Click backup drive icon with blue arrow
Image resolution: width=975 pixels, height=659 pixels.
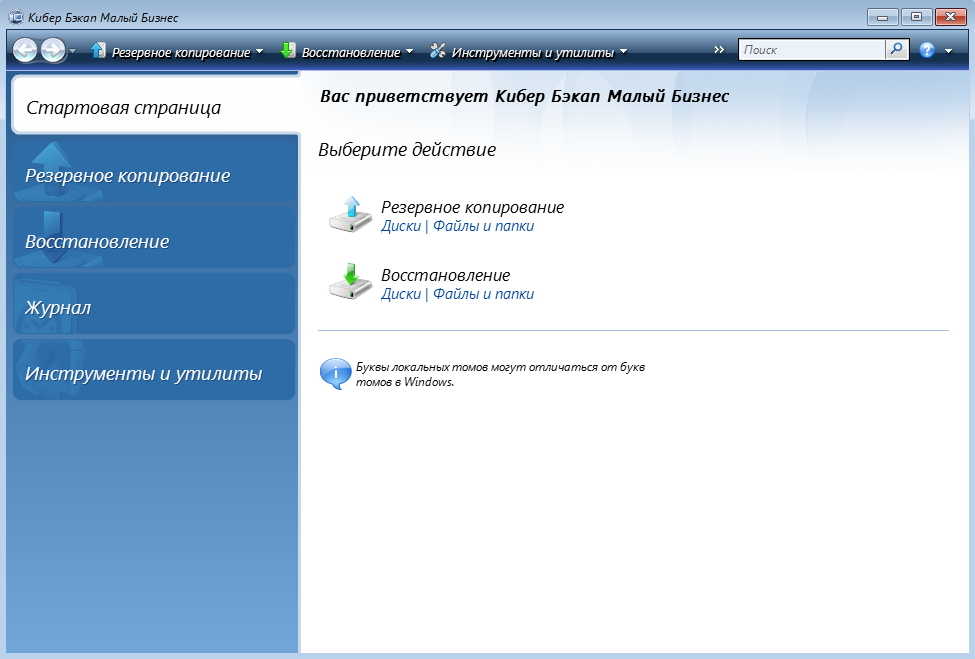pyautogui.click(x=350, y=215)
